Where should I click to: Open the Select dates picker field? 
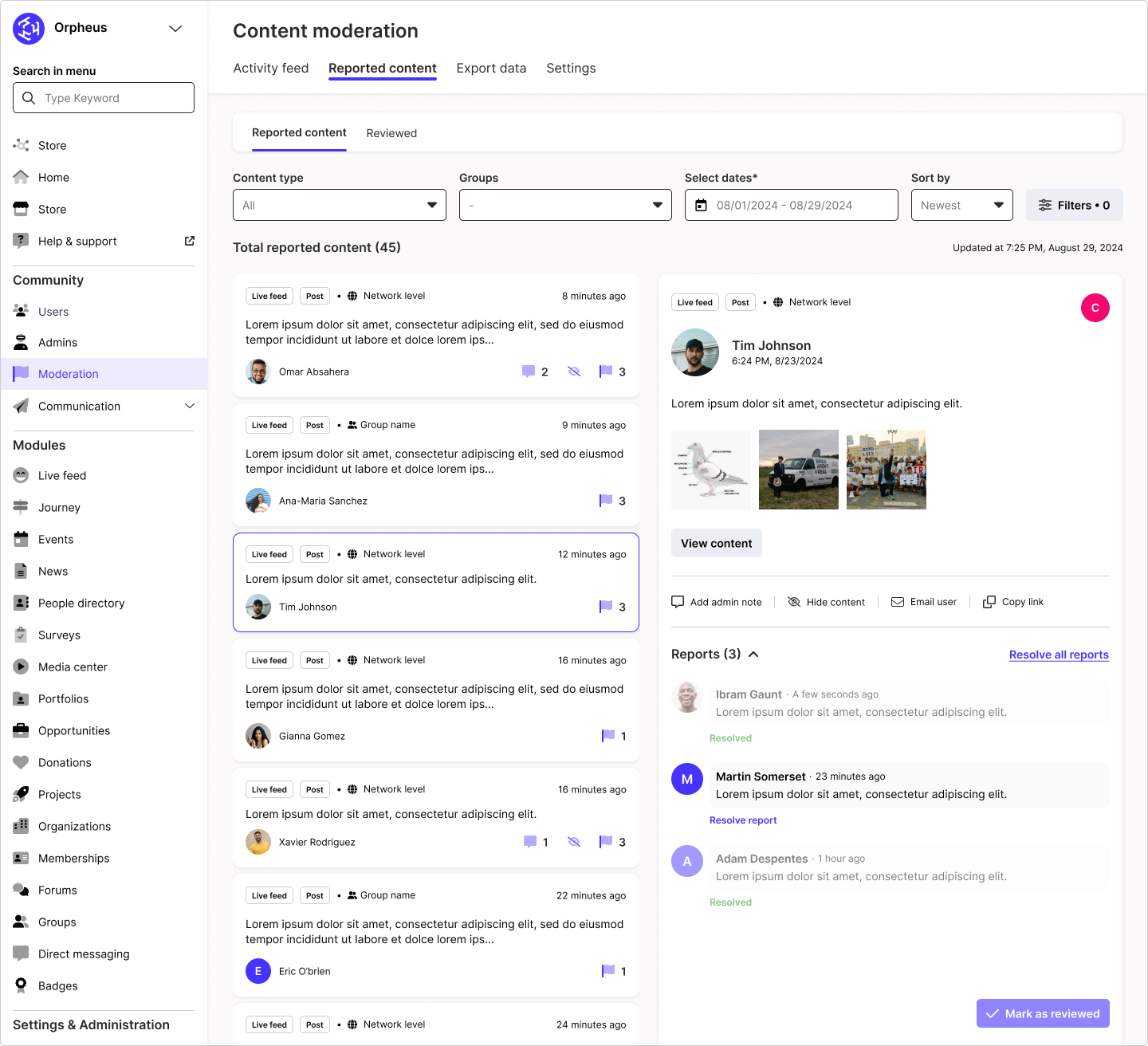pos(792,205)
